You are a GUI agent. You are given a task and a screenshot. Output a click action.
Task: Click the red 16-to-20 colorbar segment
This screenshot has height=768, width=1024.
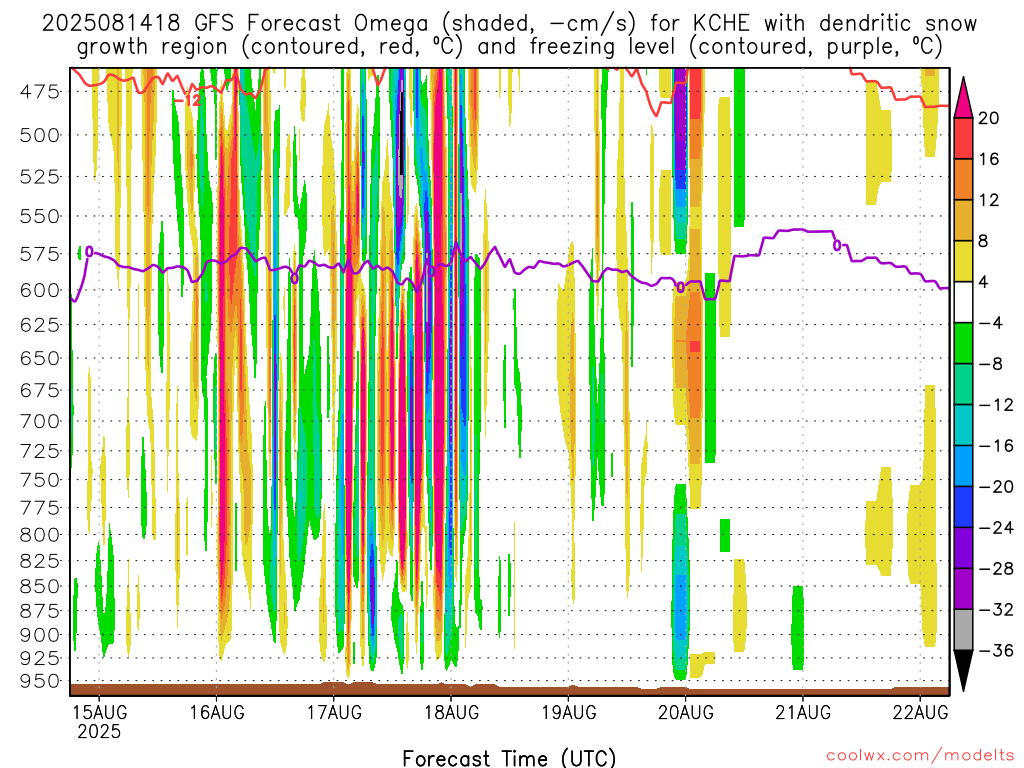tap(963, 138)
